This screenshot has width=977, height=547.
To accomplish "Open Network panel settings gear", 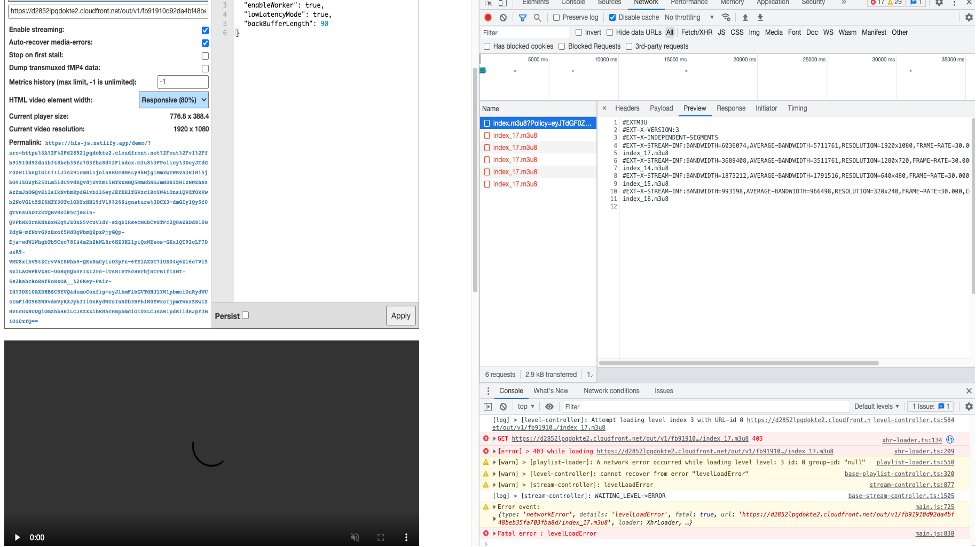I will point(969,18).
